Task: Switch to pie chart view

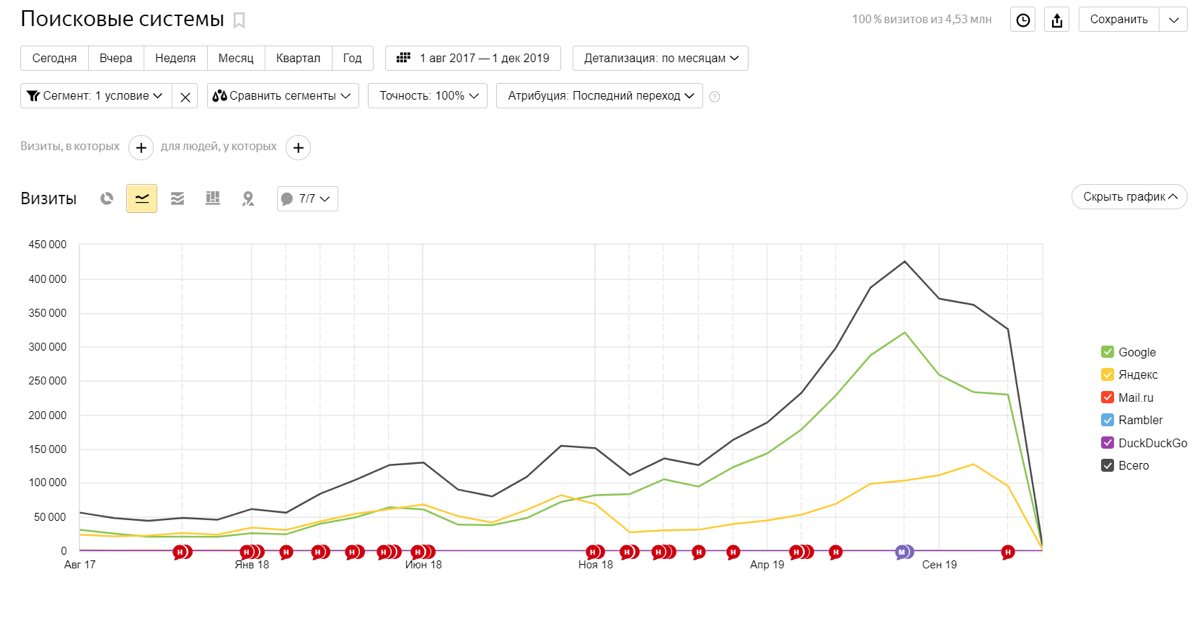Action: 107,198
